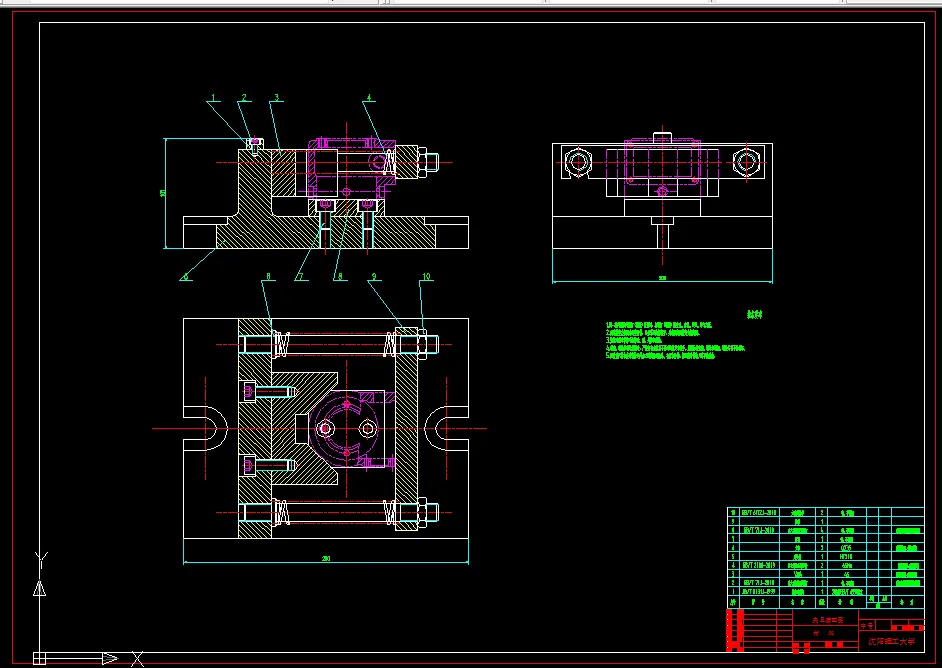Select the right hex nut in side view
The height and width of the screenshot is (668, 942).
point(745,162)
